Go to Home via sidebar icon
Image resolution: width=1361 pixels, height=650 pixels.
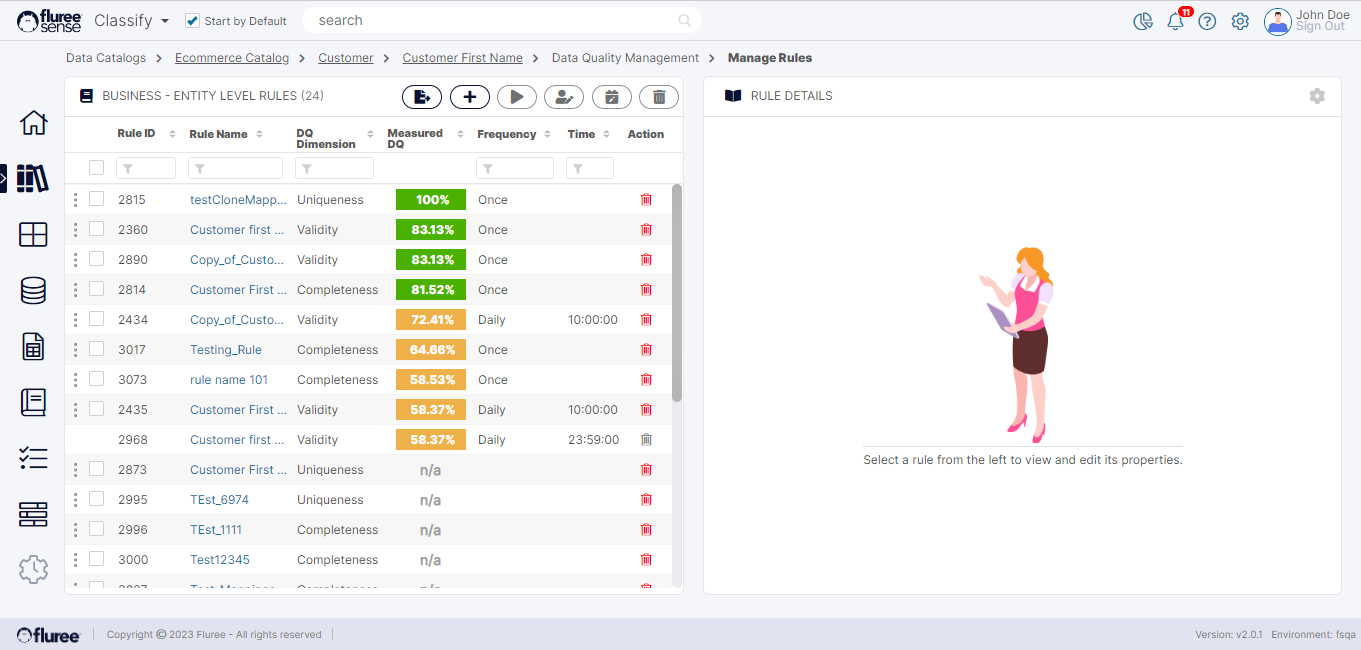pyautogui.click(x=33, y=123)
